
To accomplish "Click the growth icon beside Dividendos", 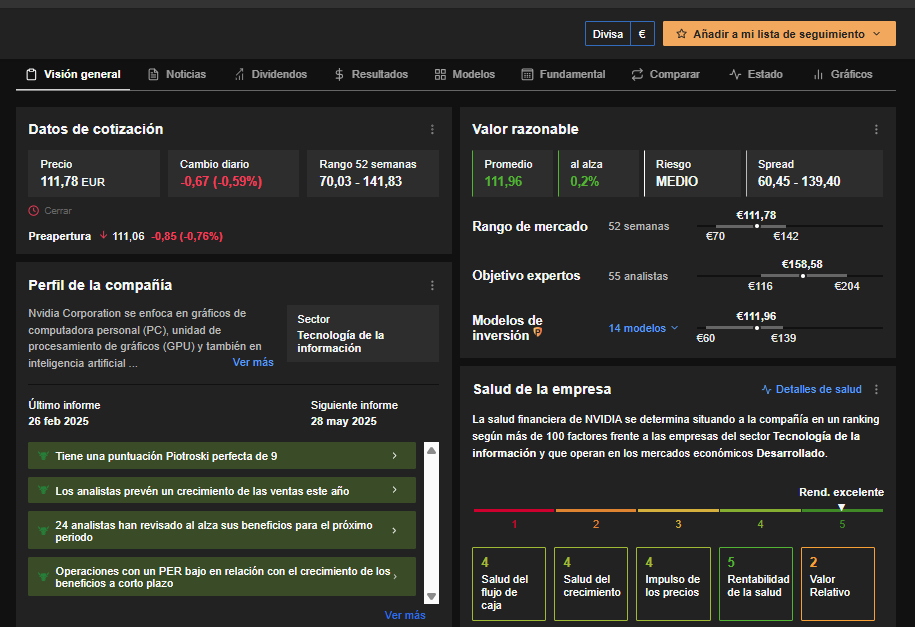I will pos(239,74).
